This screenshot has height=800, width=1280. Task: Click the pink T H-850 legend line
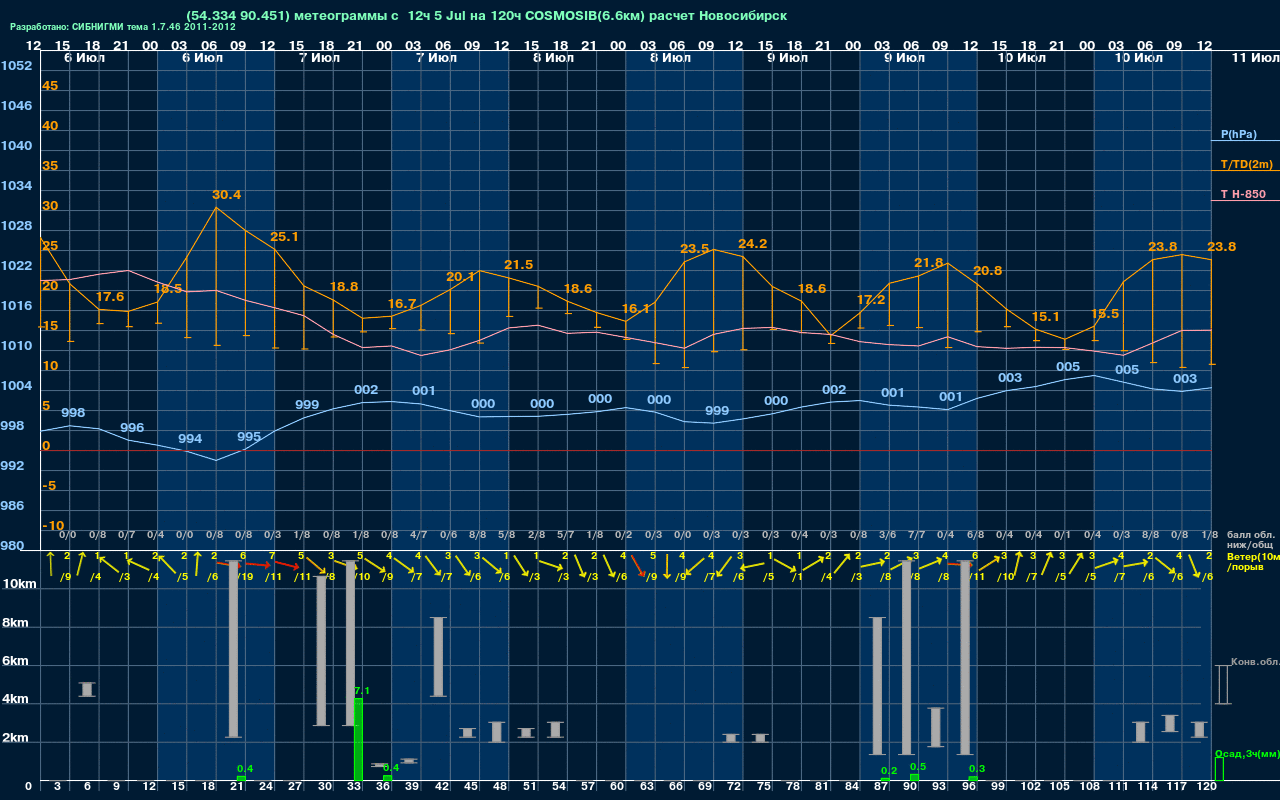1245,201
